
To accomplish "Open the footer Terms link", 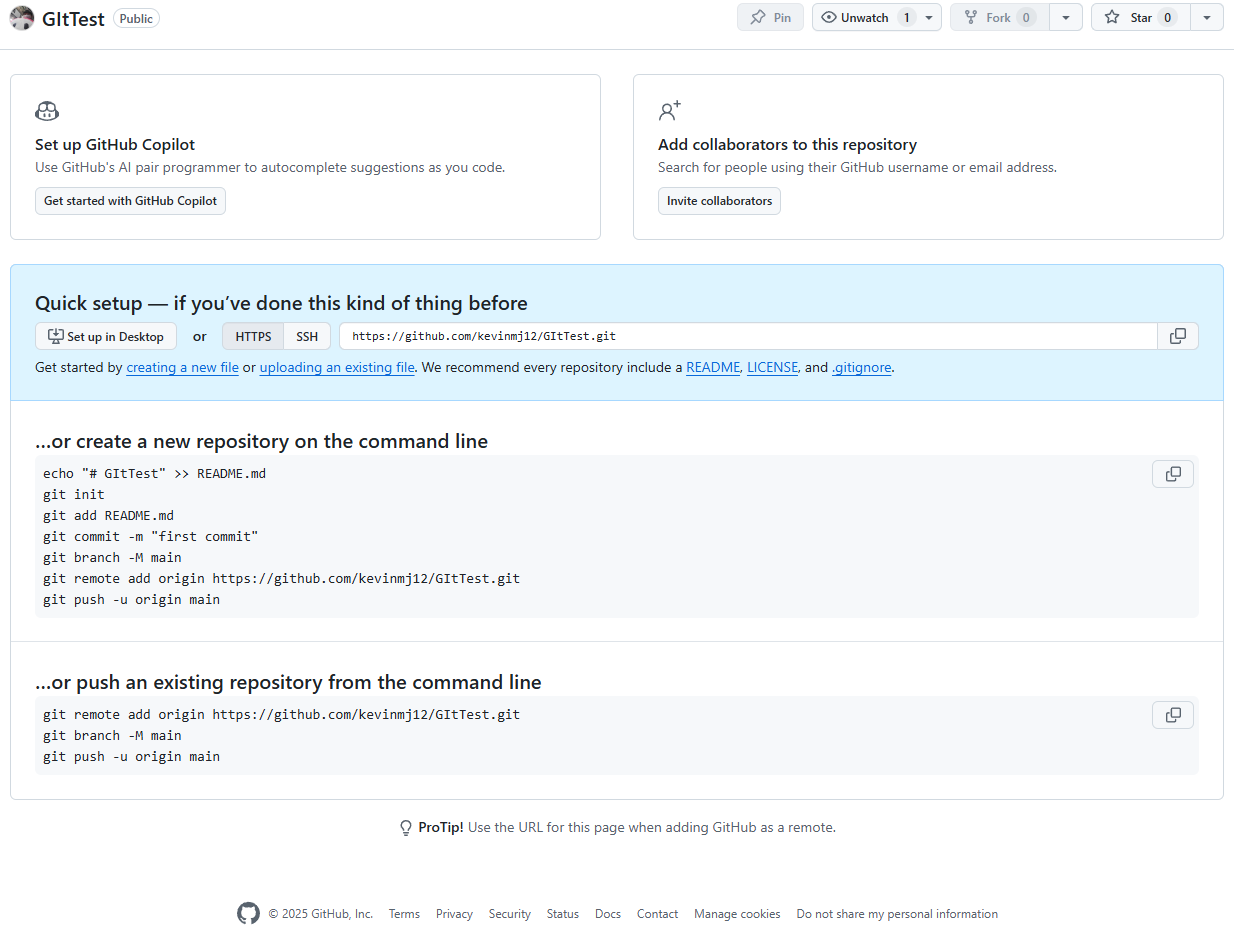I will [x=404, y=914].
